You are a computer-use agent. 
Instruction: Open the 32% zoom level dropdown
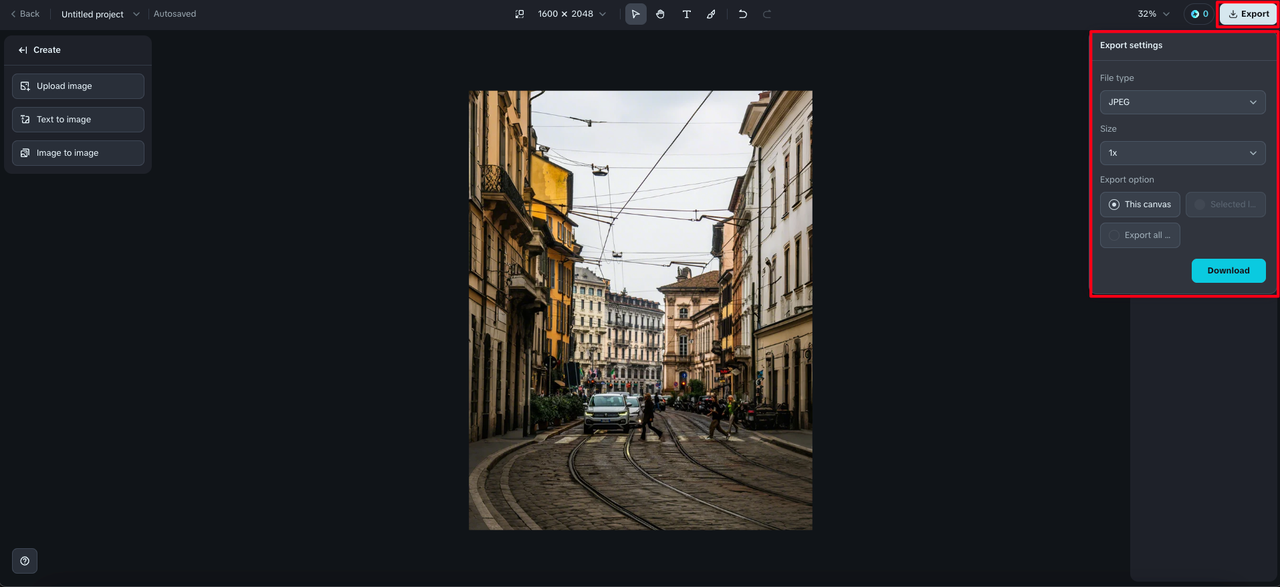(1153, 14)
